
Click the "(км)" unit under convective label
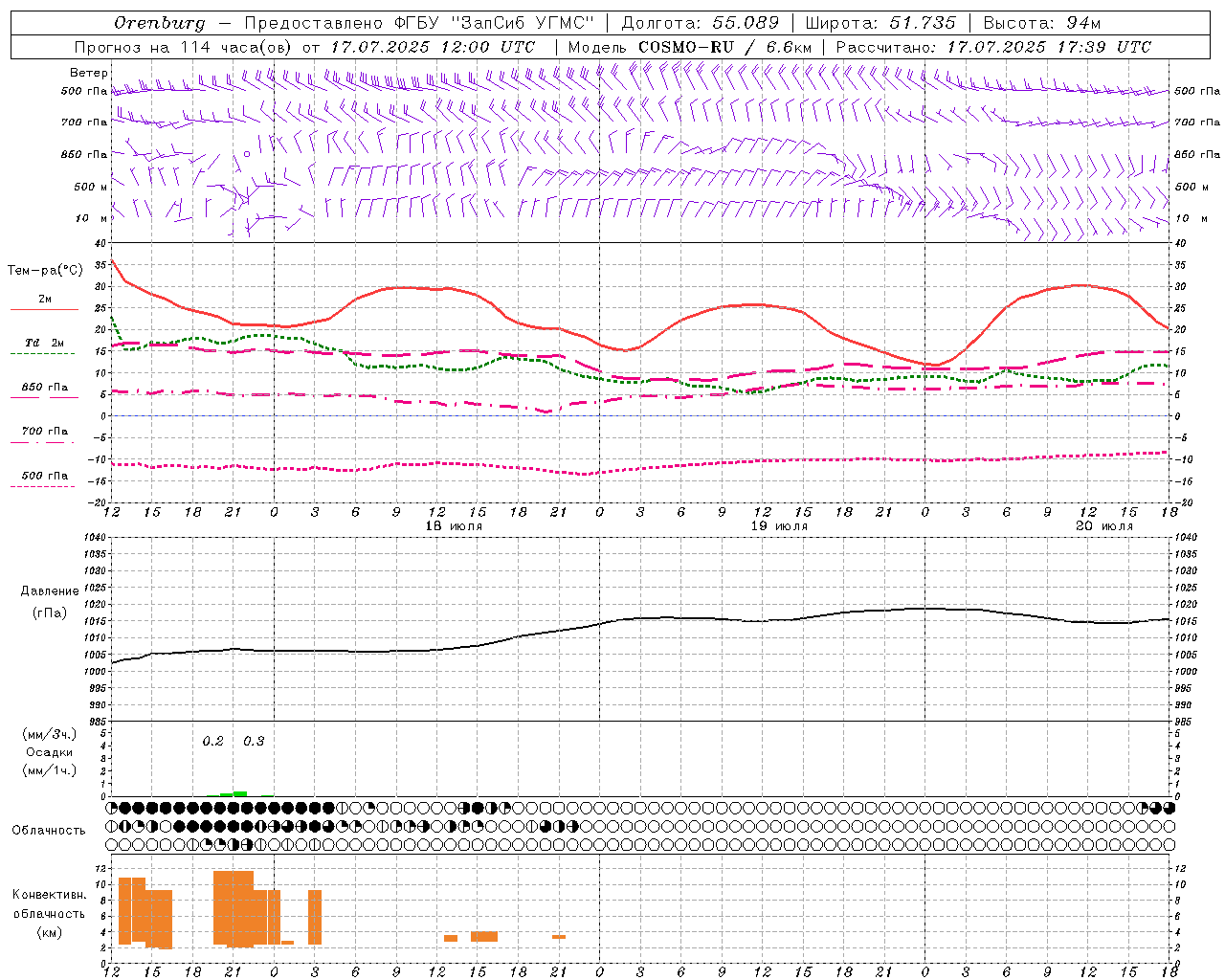tap(49, 931)
